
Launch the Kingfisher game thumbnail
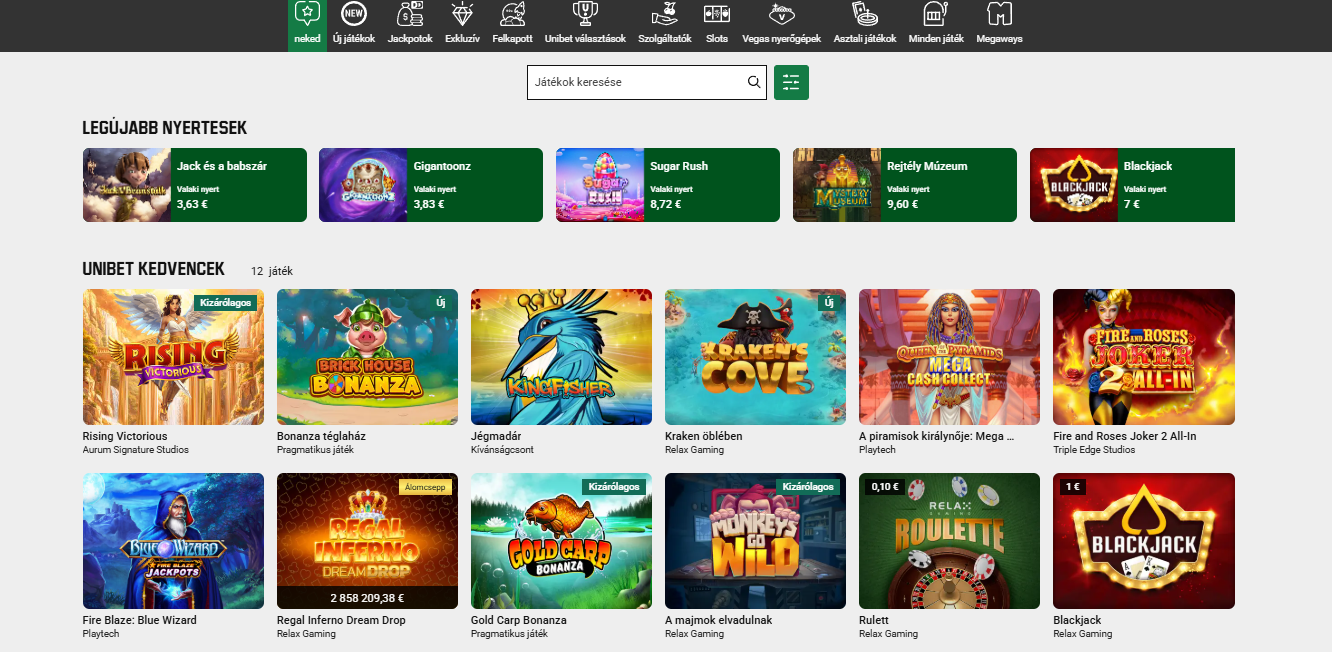562,357
